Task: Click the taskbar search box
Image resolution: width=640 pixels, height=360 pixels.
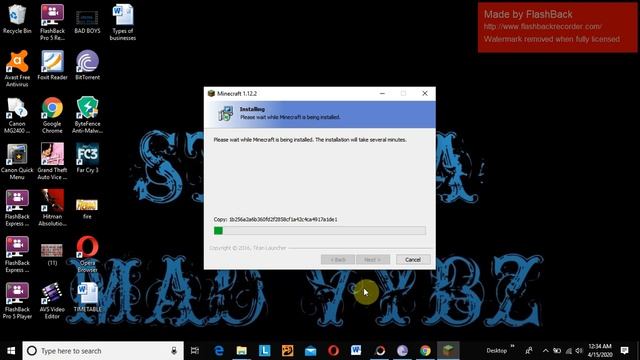Action: point(103,351)
